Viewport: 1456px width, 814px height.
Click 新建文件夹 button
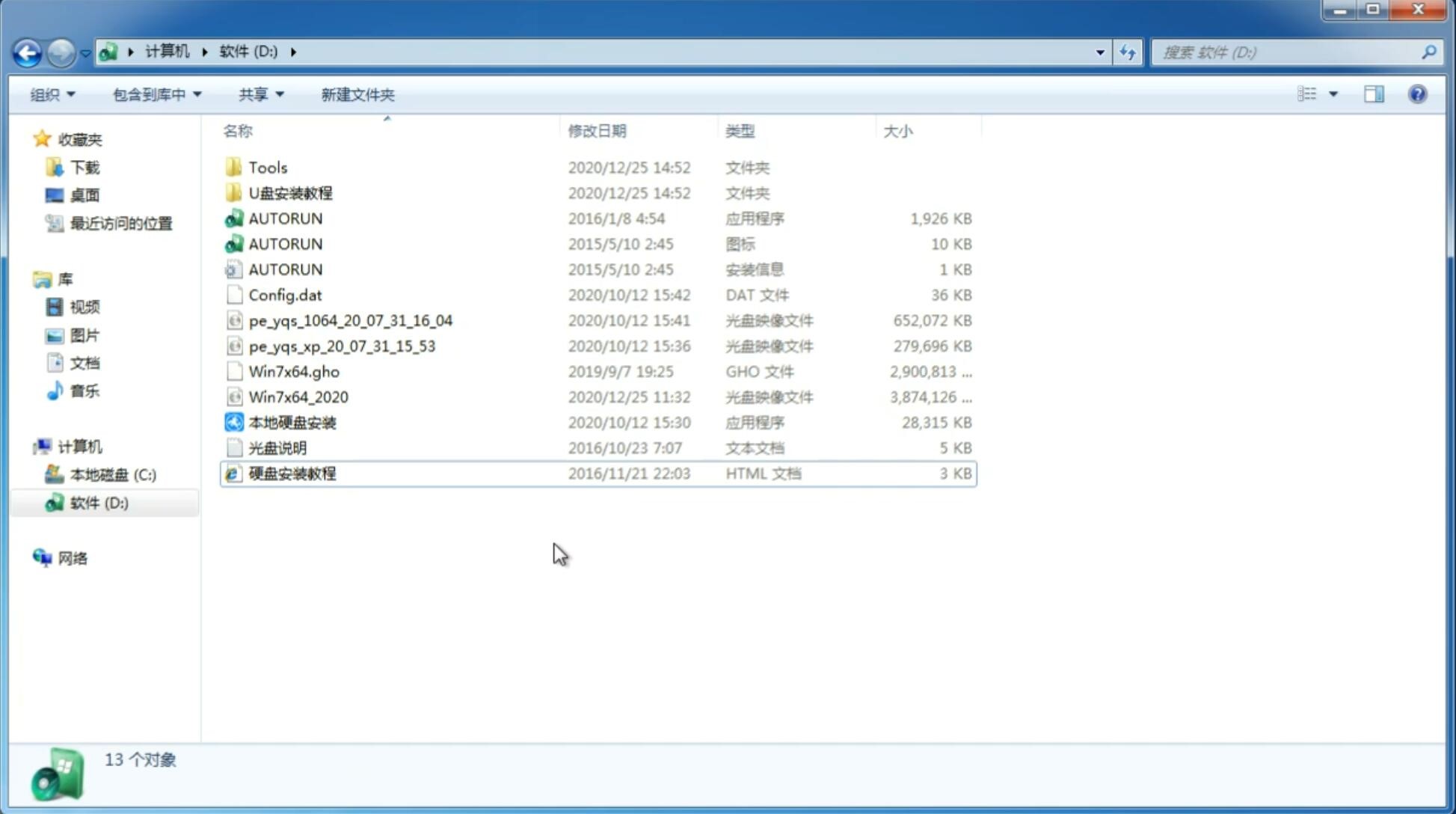(x=357, y=93)
